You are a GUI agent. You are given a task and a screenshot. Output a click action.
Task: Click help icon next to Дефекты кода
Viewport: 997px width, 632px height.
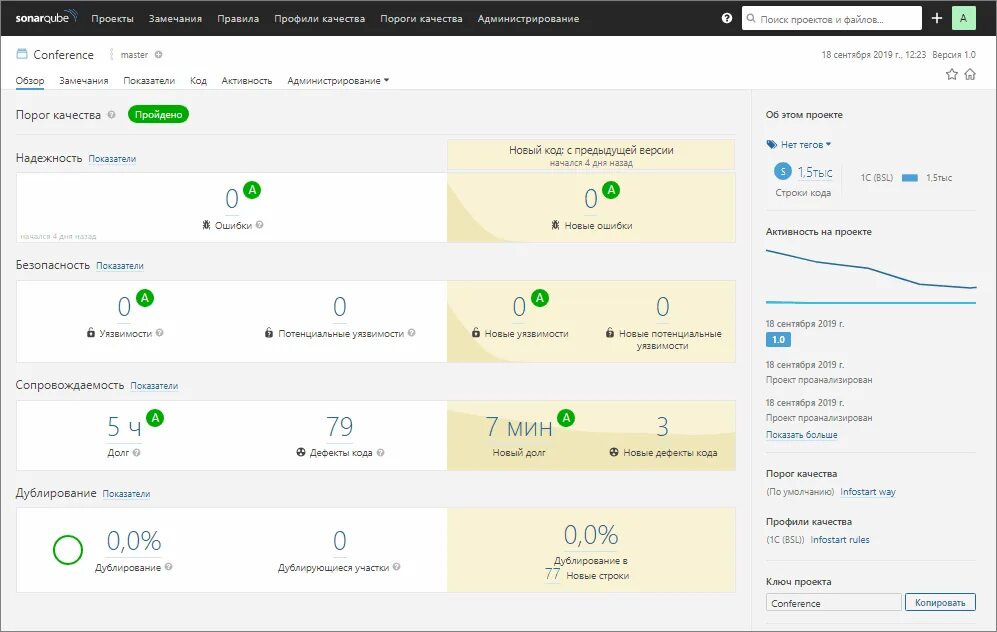coord(380,453)
